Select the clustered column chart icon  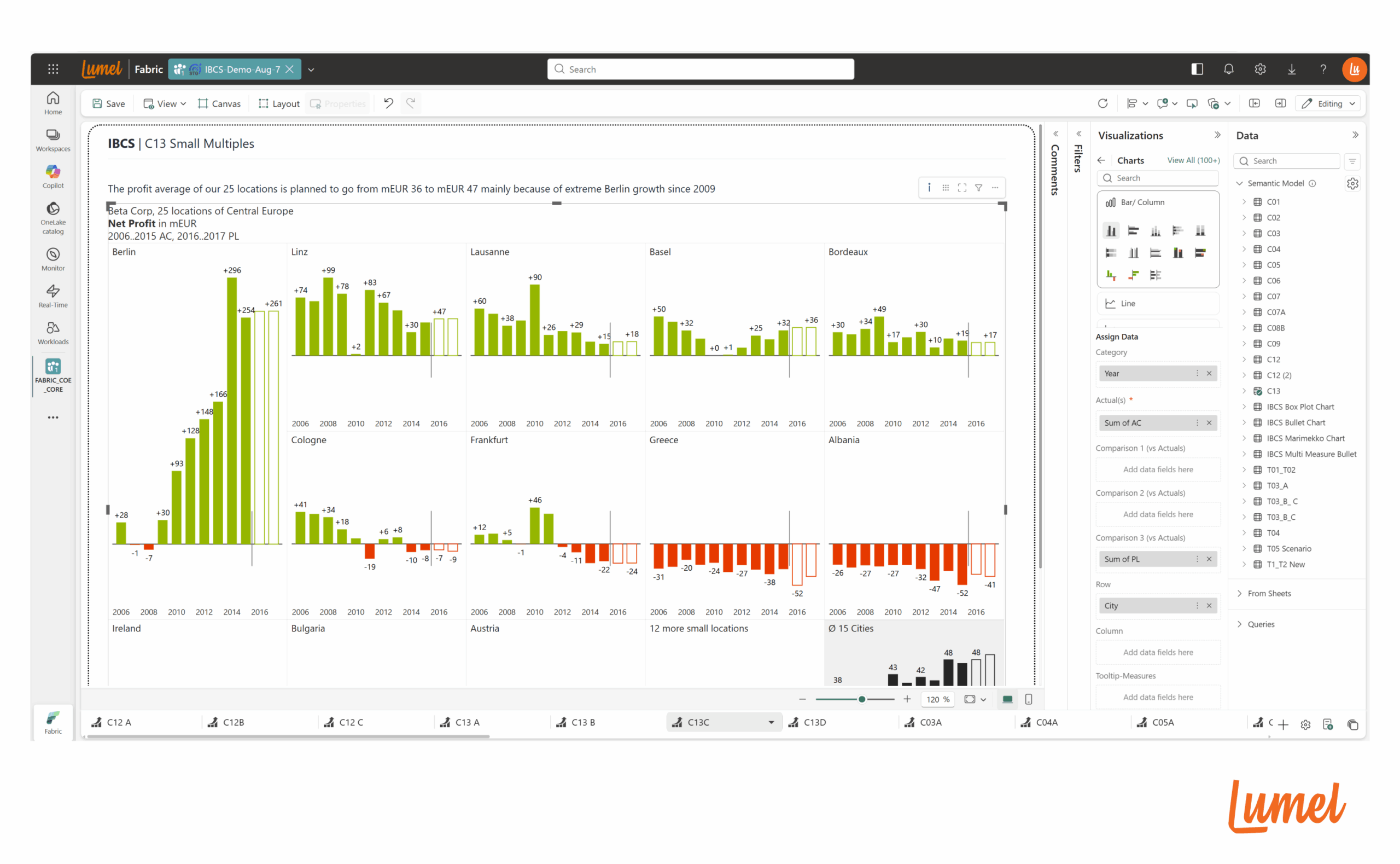[1111, 231]
